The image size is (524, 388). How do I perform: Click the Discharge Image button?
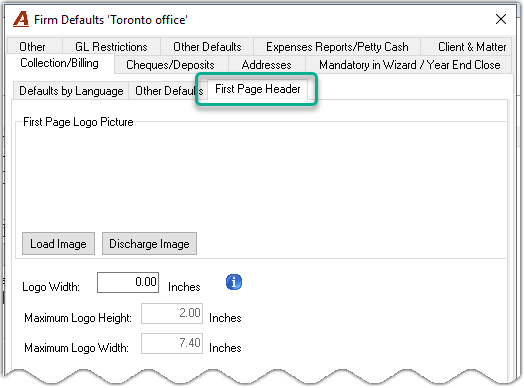point(149,244)
